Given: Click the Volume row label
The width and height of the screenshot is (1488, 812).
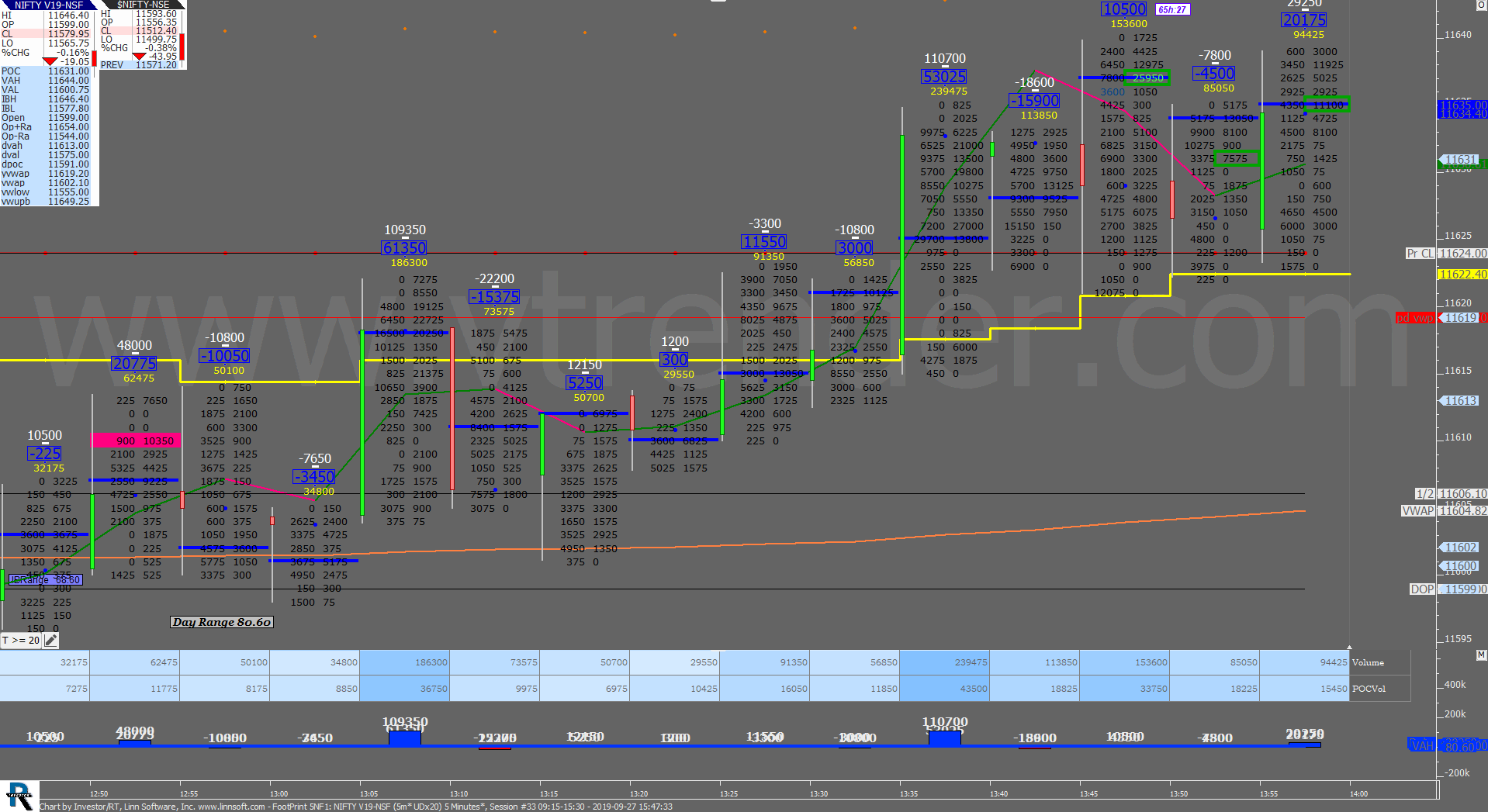Looking at the screenshot, I should [x=1368, y=662].
